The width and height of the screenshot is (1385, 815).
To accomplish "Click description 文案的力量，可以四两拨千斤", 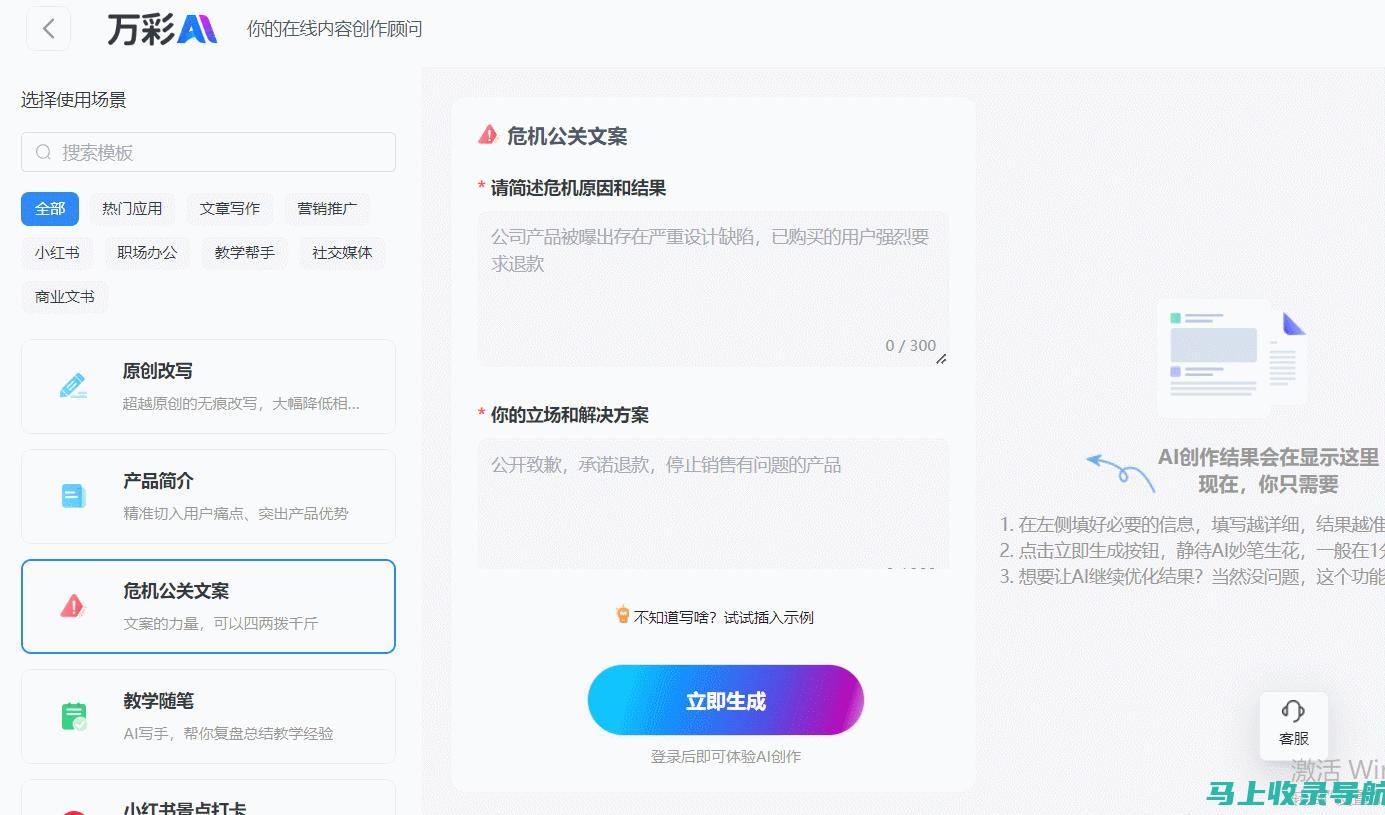I will tap(221, 623).
